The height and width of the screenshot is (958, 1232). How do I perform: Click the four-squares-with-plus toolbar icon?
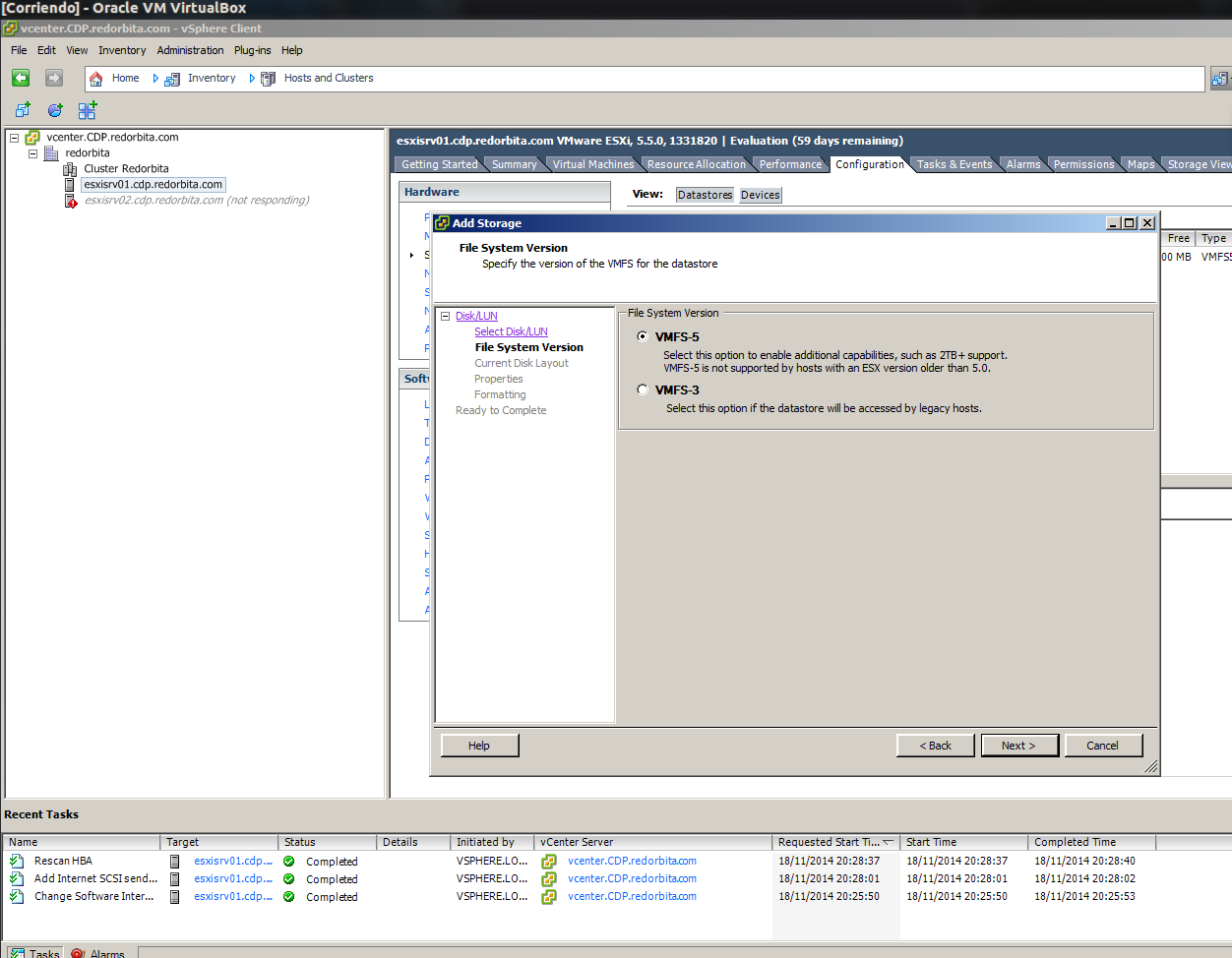tap(88, 110)
